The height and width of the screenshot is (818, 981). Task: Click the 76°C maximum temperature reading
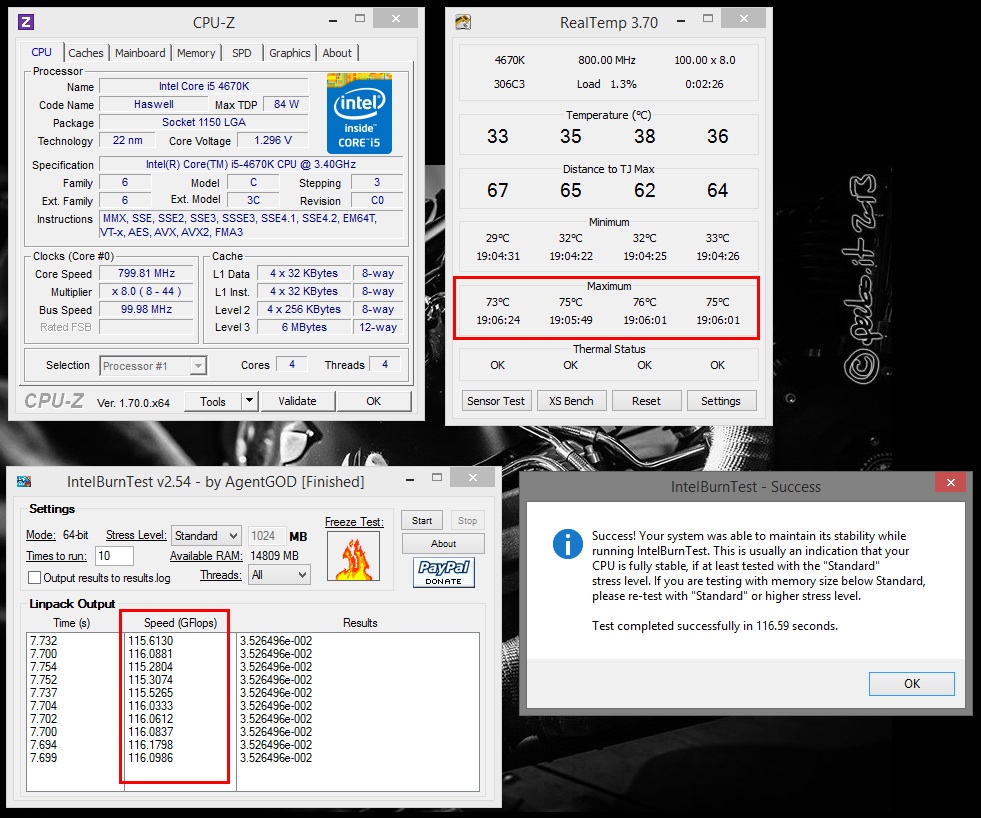coord(645,302)
